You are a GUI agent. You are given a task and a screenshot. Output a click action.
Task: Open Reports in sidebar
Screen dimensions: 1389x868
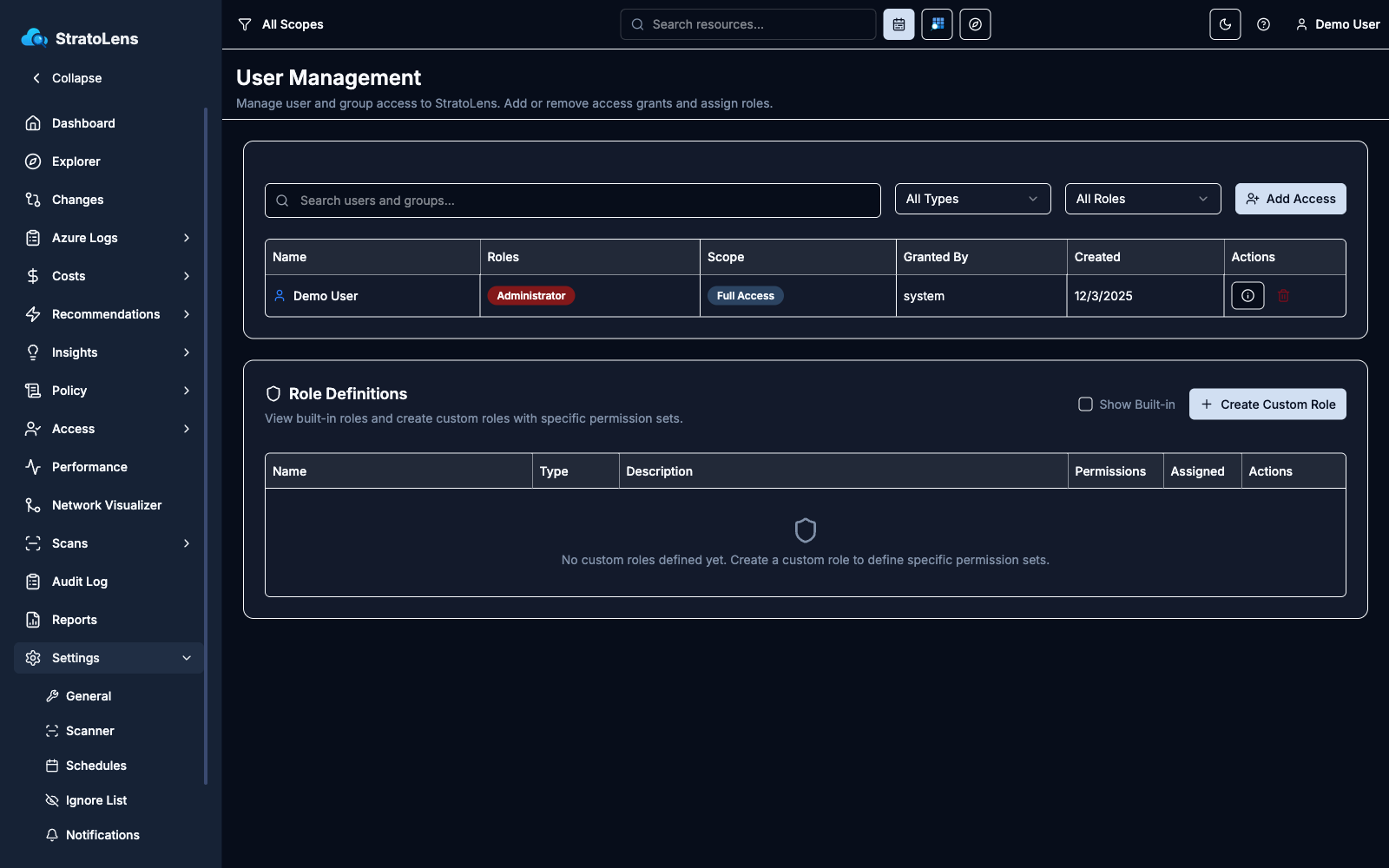(109, 620)
